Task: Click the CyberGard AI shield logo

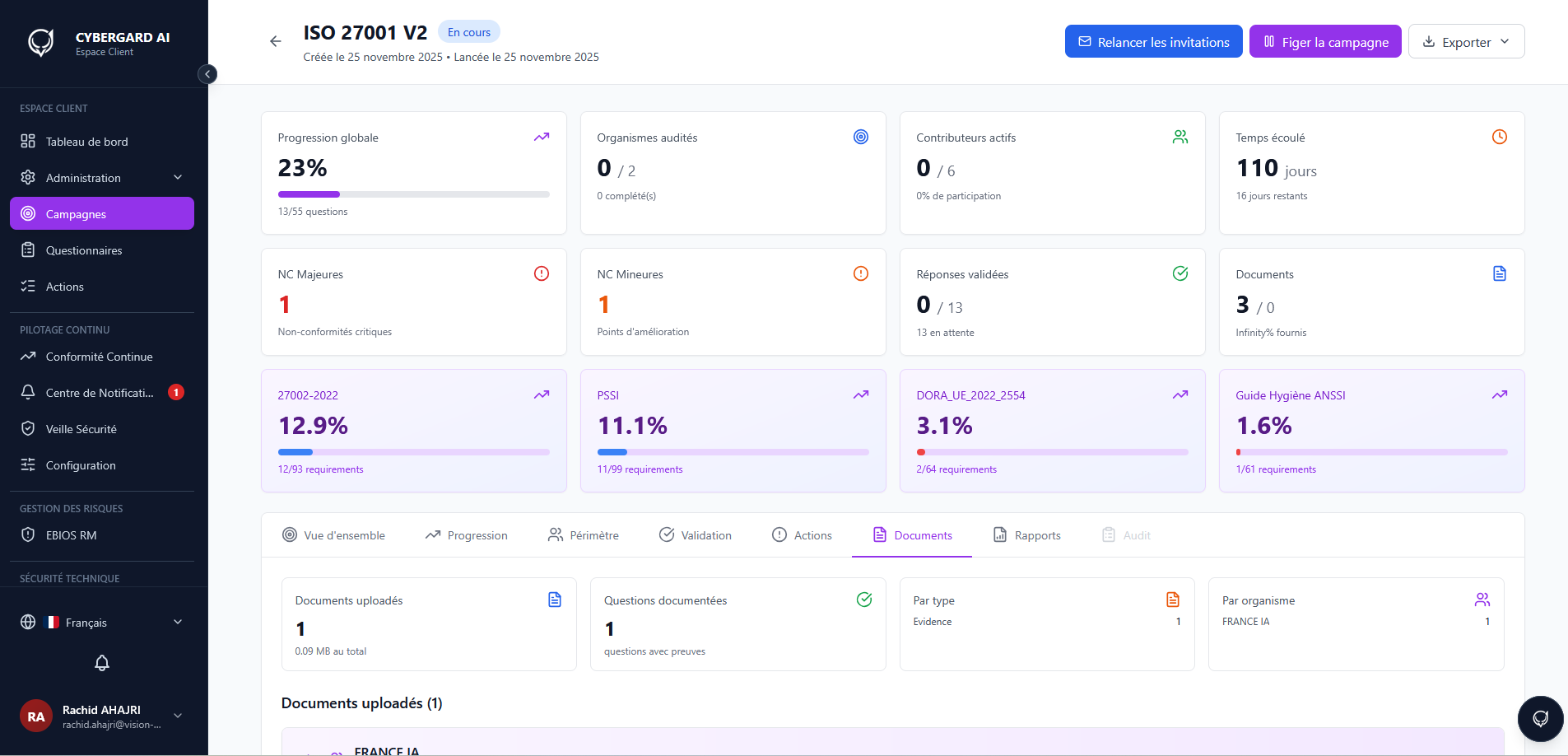Action: (41, 42)
